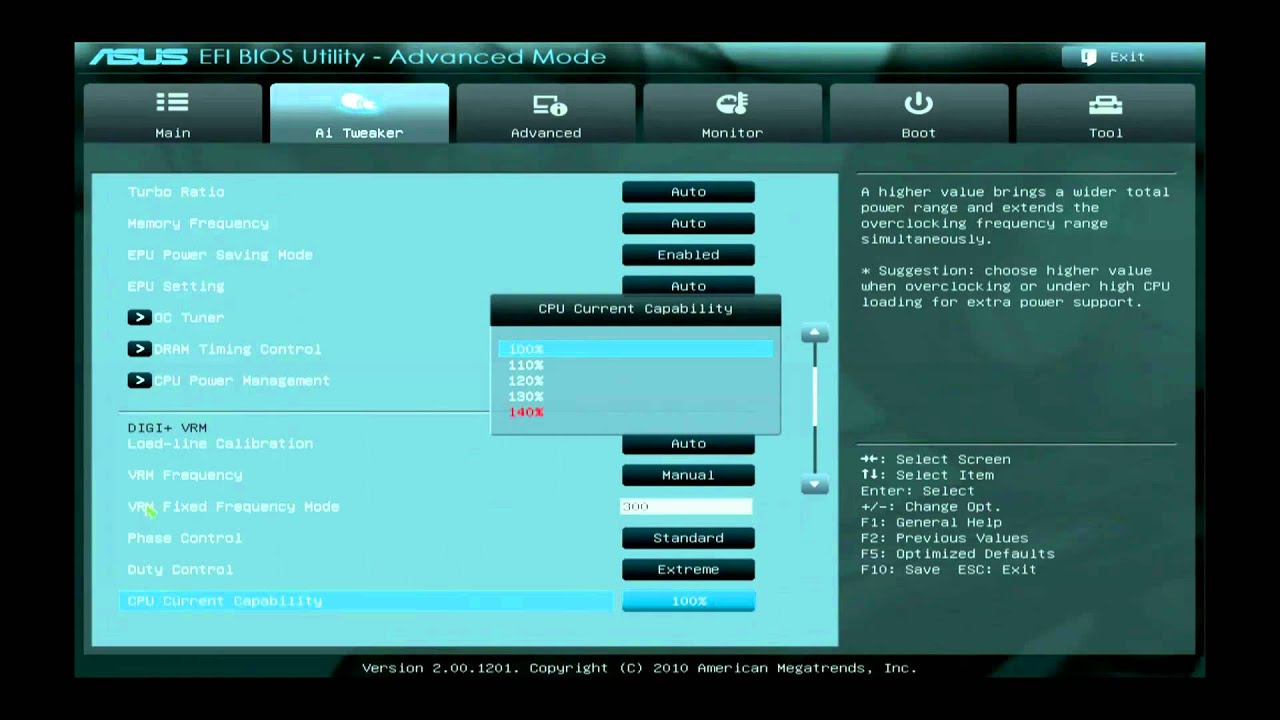This screenshot has height=720, width=1280.
Task: Select the VRM Frequency label
Action: (185, 475)
